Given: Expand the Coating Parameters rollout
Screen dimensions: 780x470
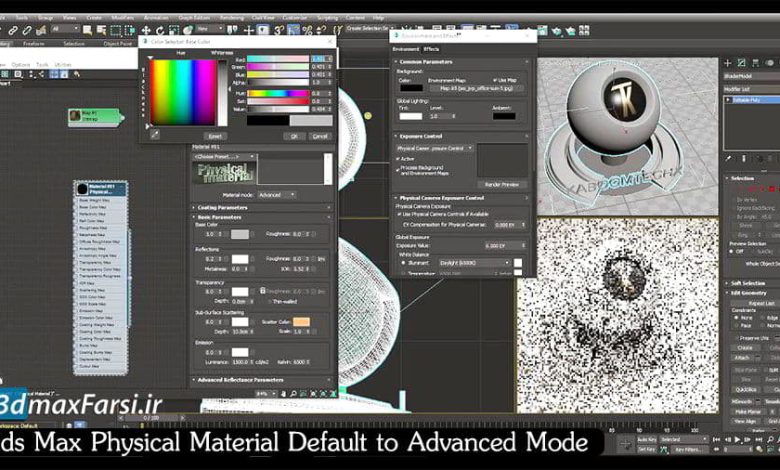Looking at the screenshot, I should [x=262, y=207].
